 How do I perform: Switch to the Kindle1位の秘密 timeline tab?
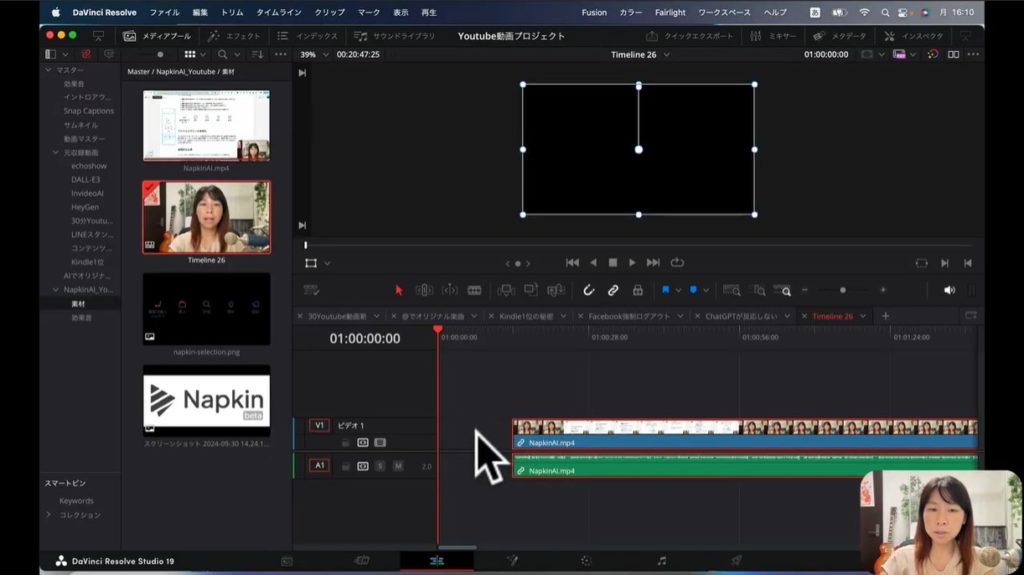[525, 316]
